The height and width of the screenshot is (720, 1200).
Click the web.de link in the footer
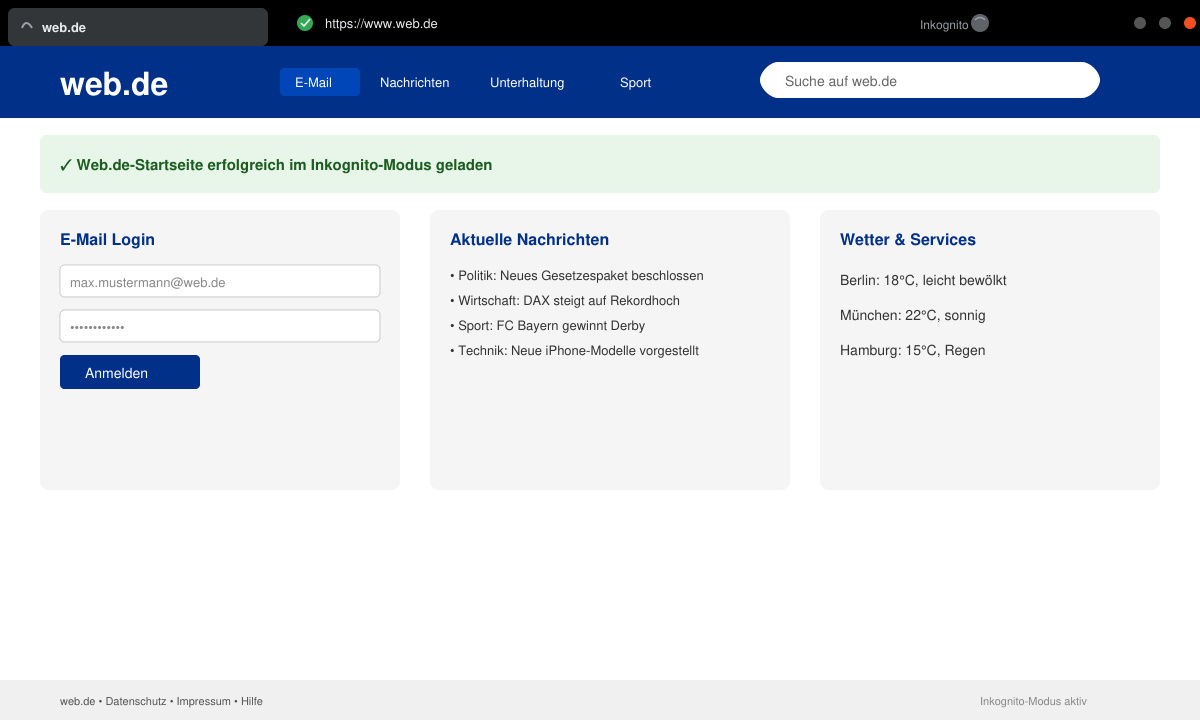pyautogui.click(x=77, y=701)
